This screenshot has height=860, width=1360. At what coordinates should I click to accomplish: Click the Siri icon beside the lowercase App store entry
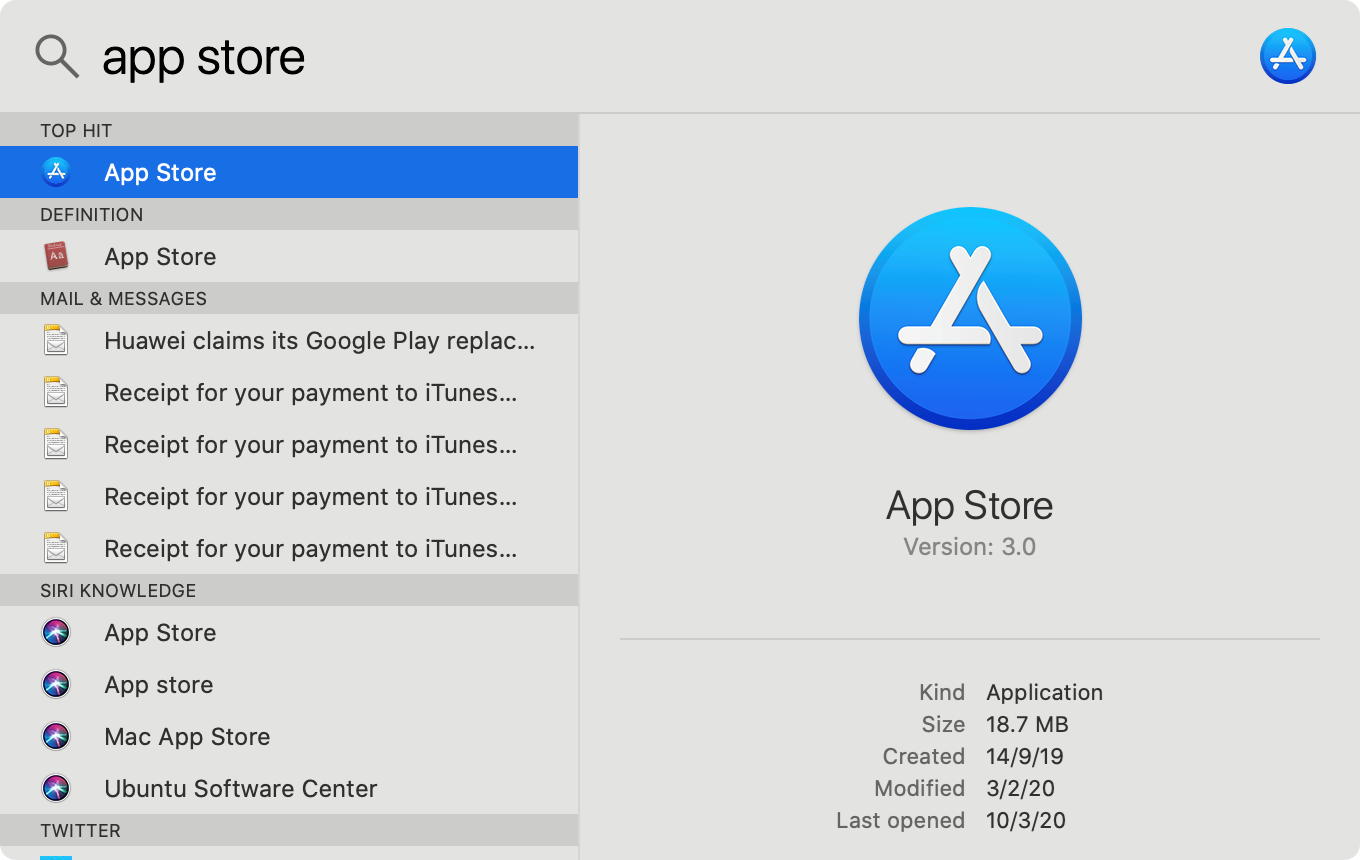pos(56,684)
